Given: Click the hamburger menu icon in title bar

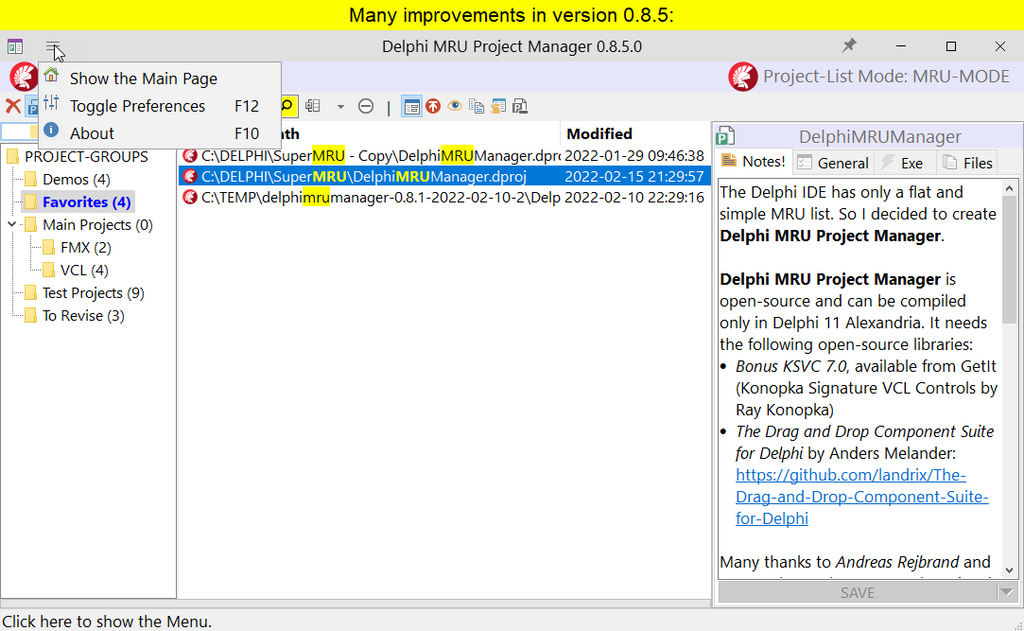Looking at the screenshot, I should pyautogui.click(x=53, y=46).
